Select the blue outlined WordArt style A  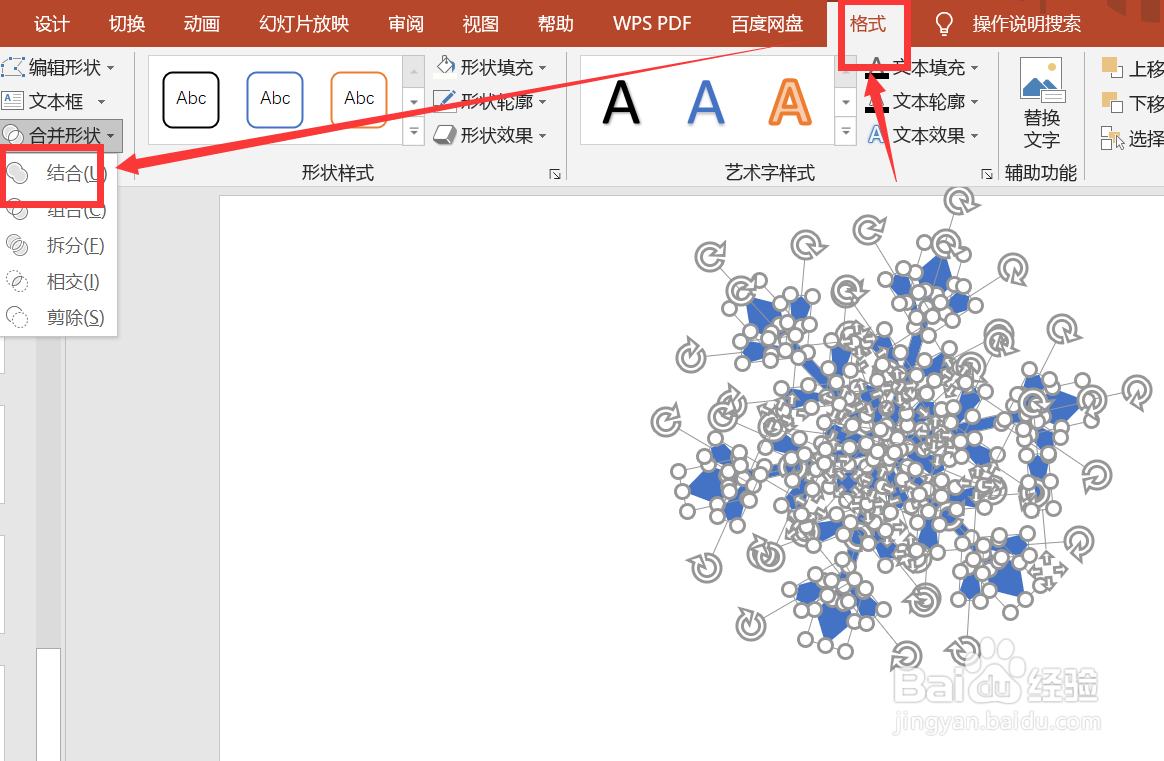pos(706,100)
